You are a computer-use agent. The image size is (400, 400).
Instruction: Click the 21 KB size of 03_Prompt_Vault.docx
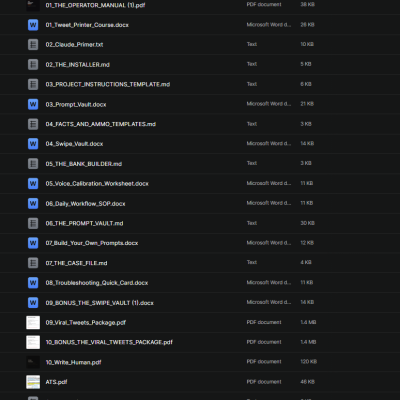click(307, 104)
